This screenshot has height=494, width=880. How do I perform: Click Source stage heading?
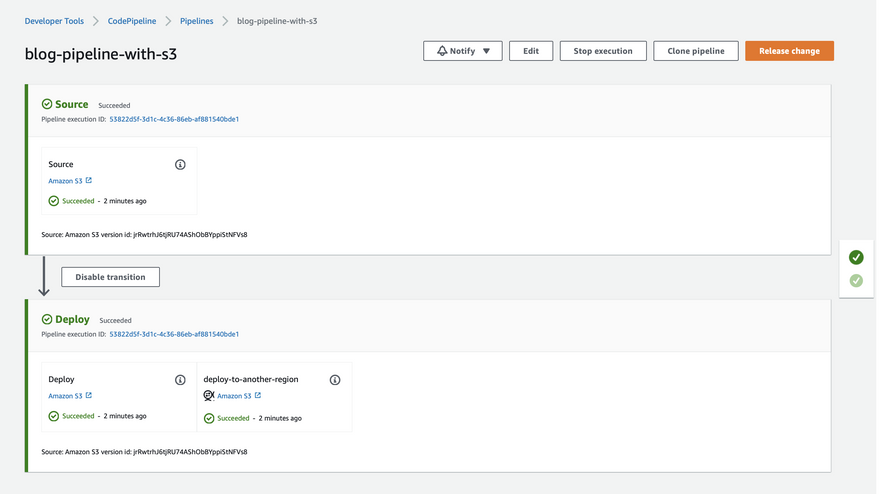71,104
